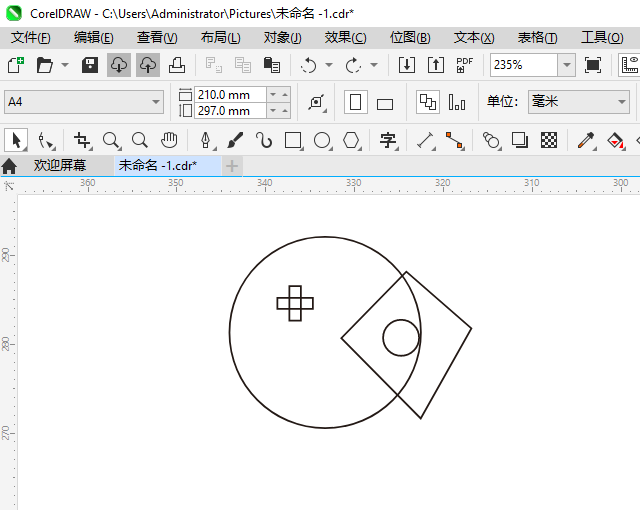Select the Pan hand tool
Image resolution: width=640 pixels, height=510 pixels.
[169, 140]
